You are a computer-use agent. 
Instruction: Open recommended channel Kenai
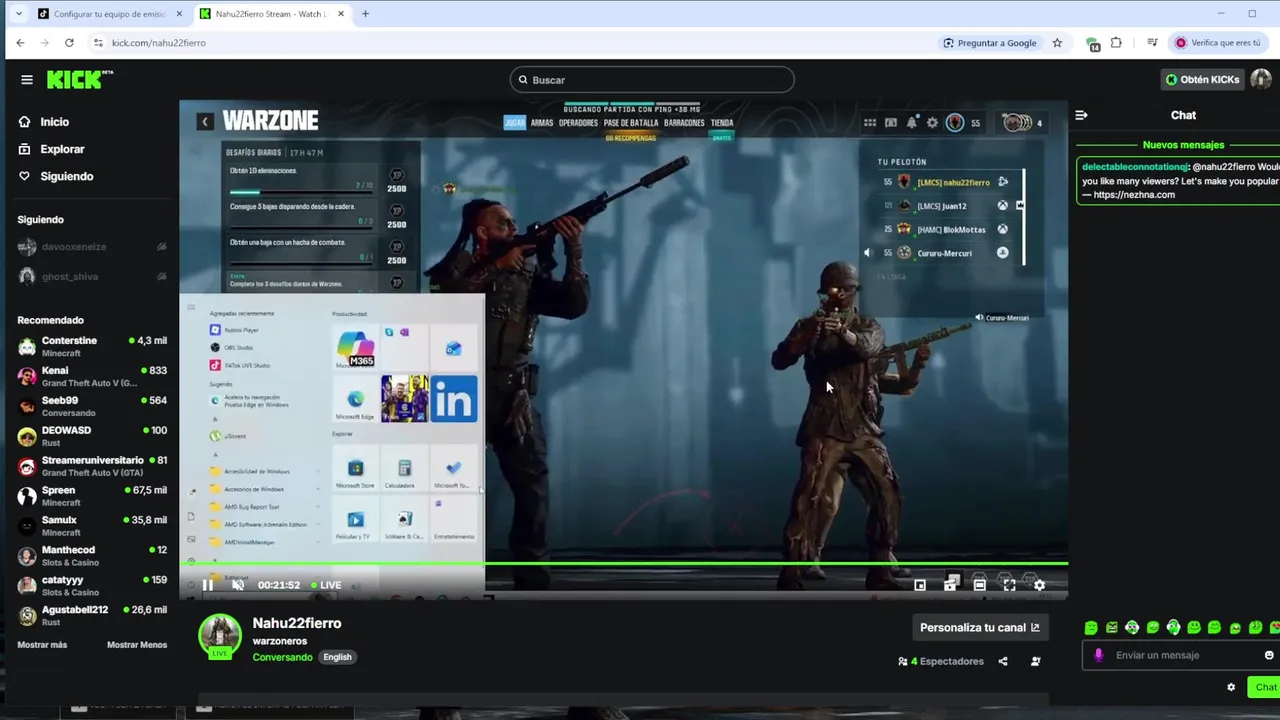pyautogui.click(x=91, y=377)
